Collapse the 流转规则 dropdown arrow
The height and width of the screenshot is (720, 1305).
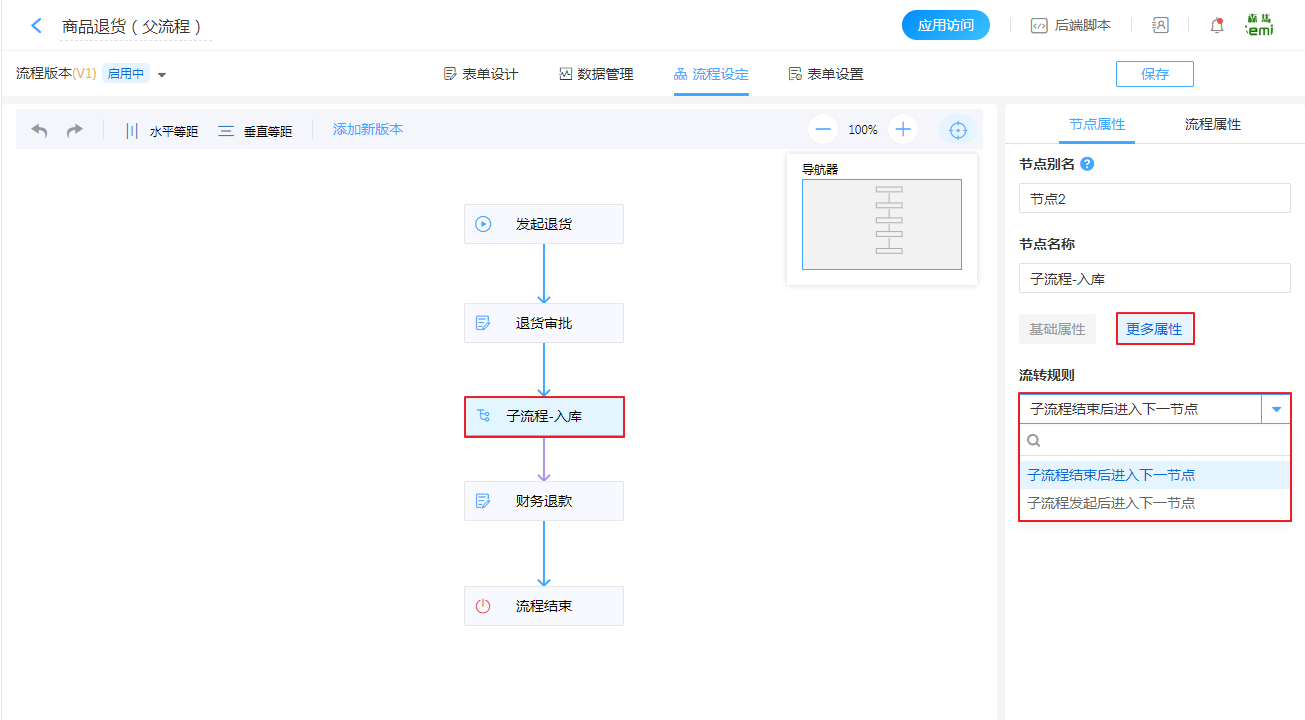pyautogui.click(x=1276, y=409)
